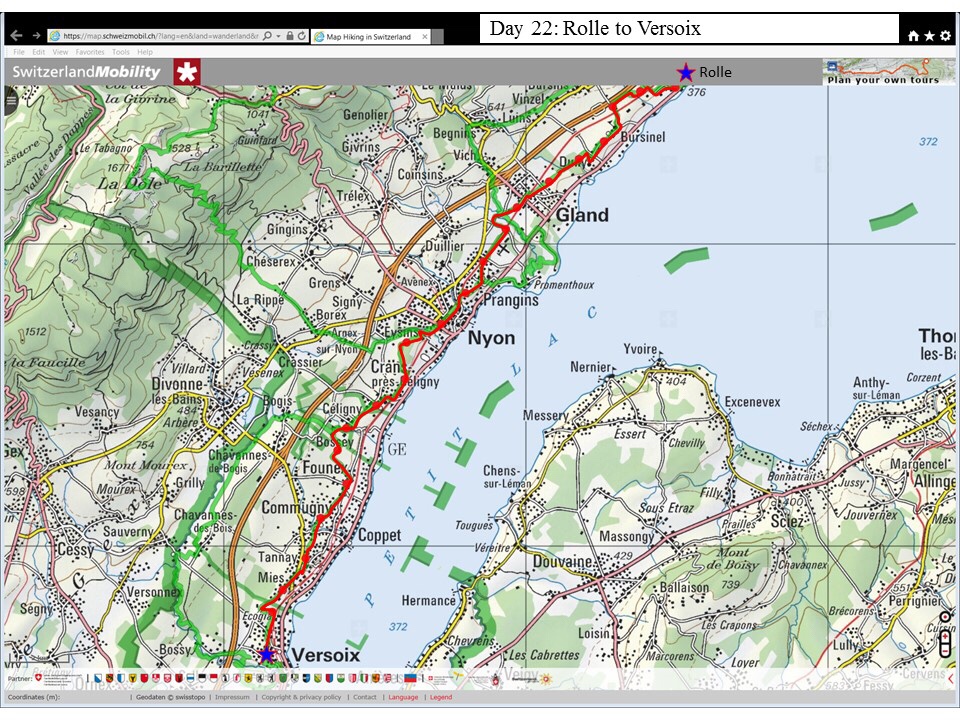This screenshot has width=960, height=720.
Task: Open the Favorites menu
Action: [x=90, y=52]
